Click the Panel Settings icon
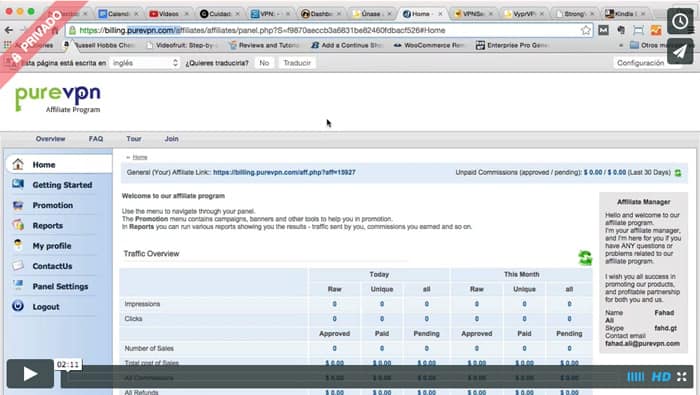 click(x=18, y=285)
